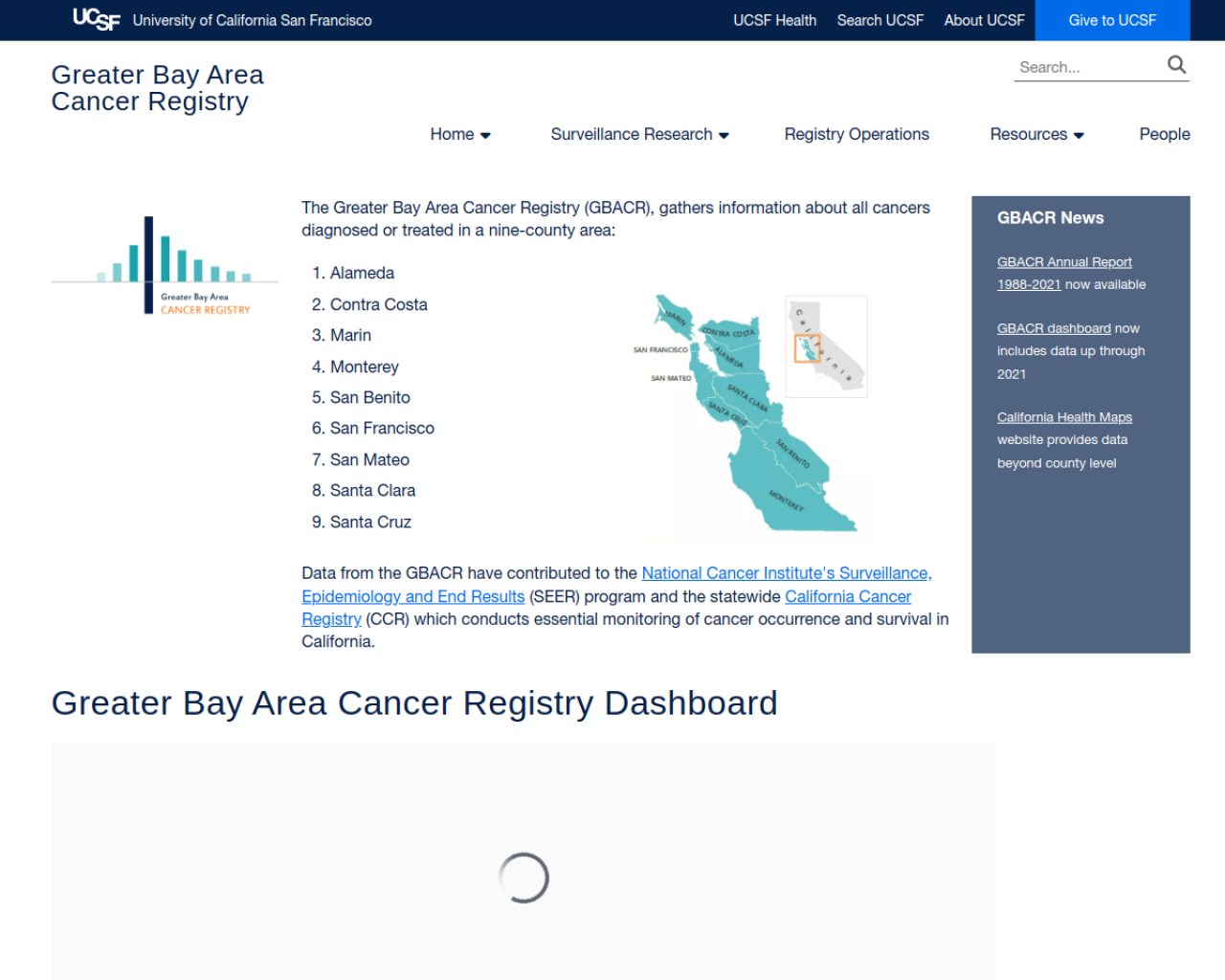Open National Cancer Institute's SEER link
1225x980 pixels.
[616, 585]
